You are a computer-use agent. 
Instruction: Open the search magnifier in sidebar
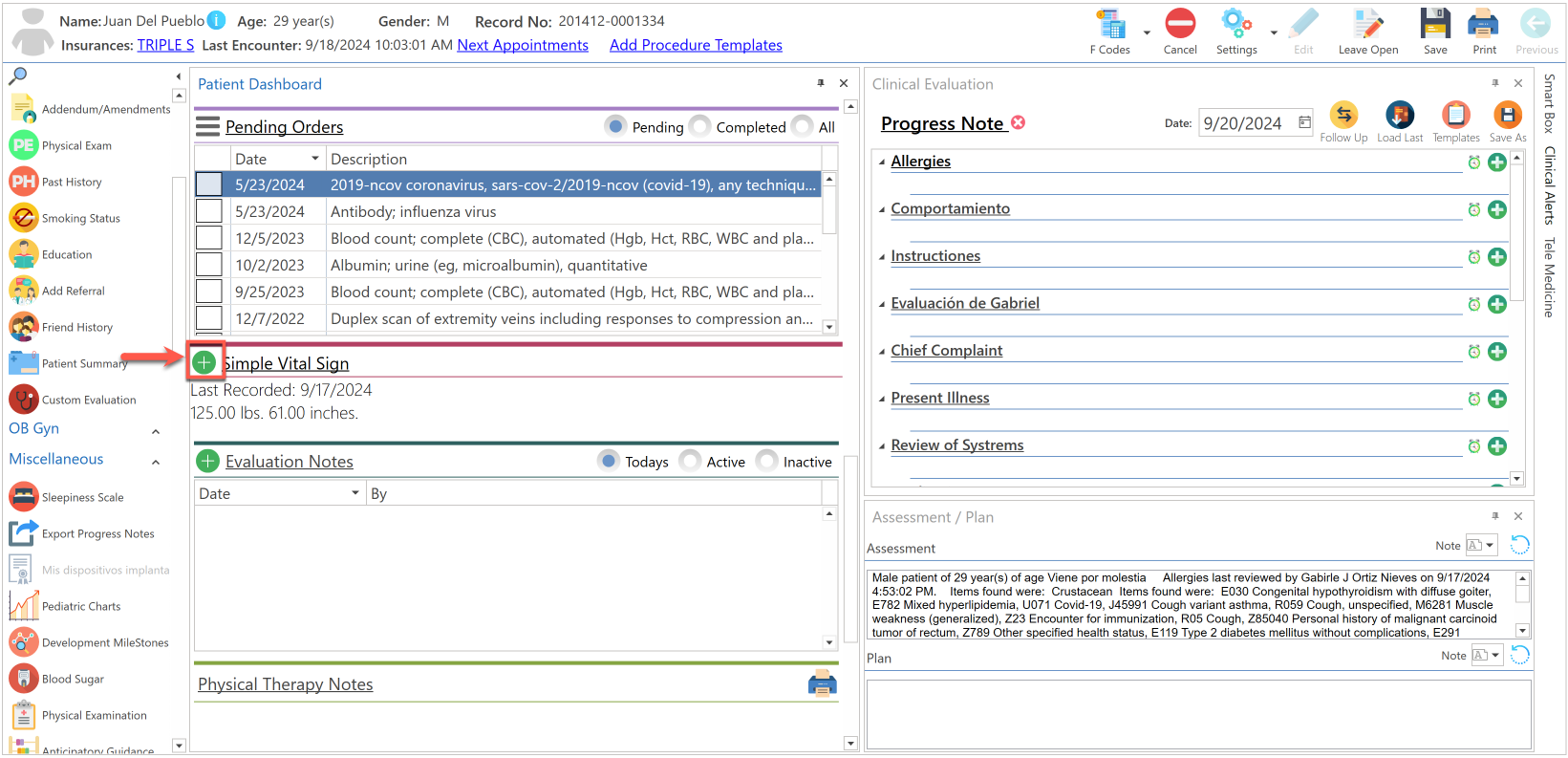[x=18, y=76]
